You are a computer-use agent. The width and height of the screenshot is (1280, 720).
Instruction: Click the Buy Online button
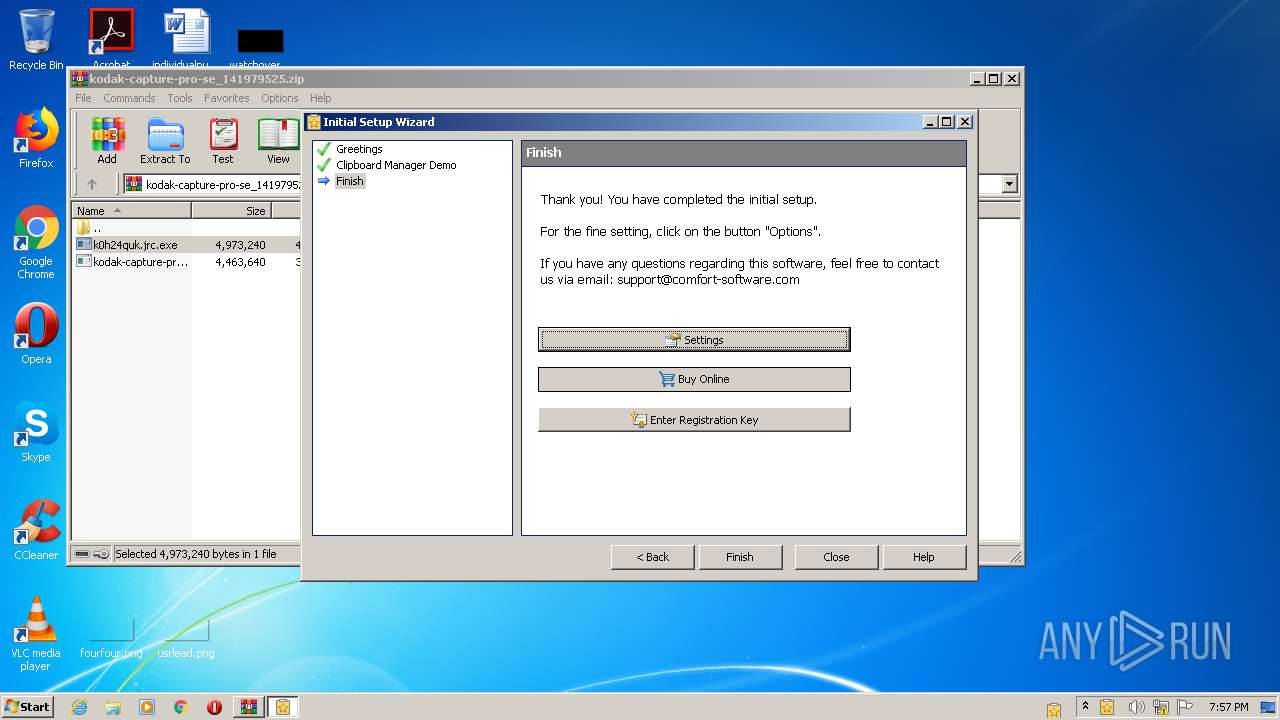pyautogui.click(x=694, y=379)
